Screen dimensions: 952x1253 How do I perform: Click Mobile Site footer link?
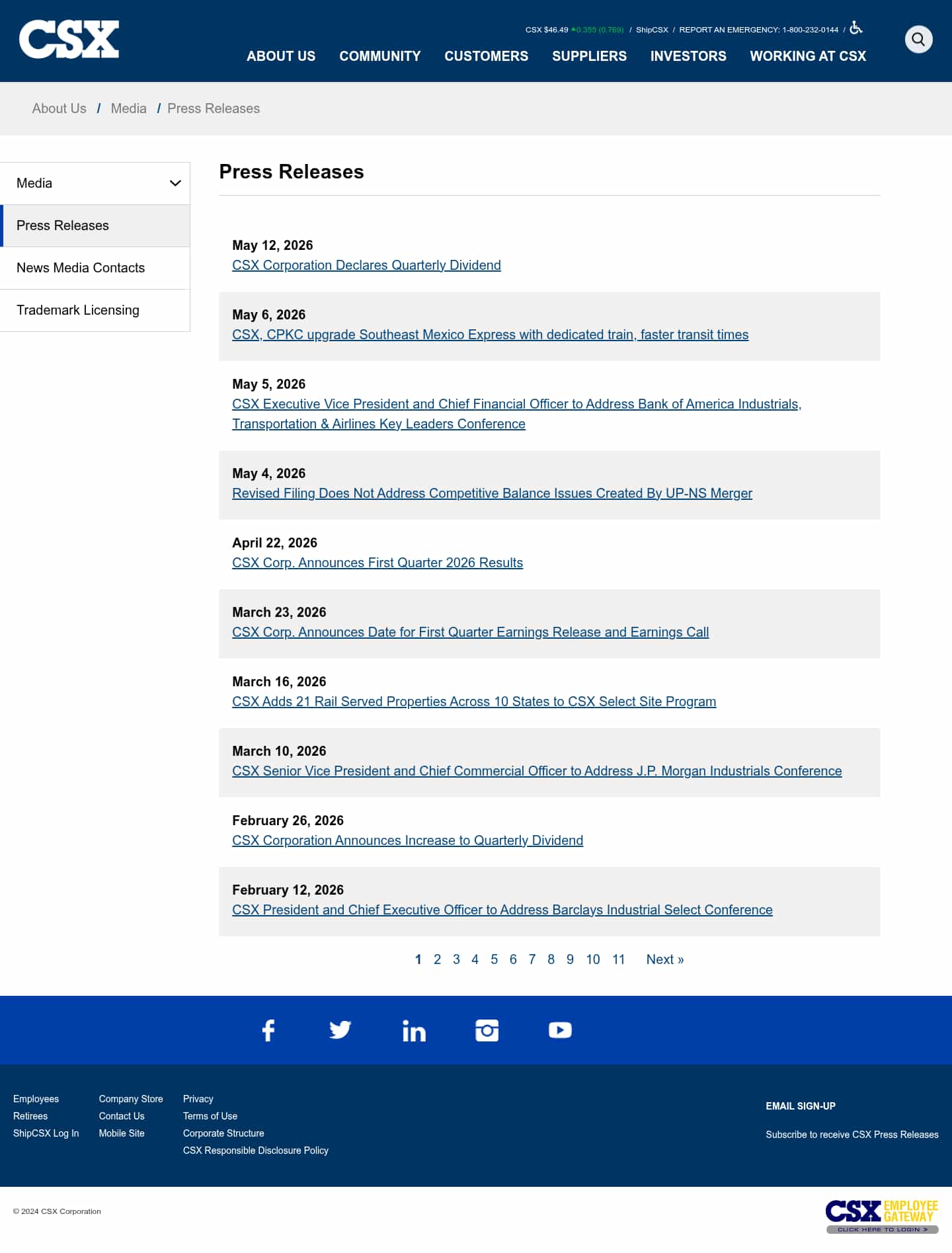click(122, 1133)
